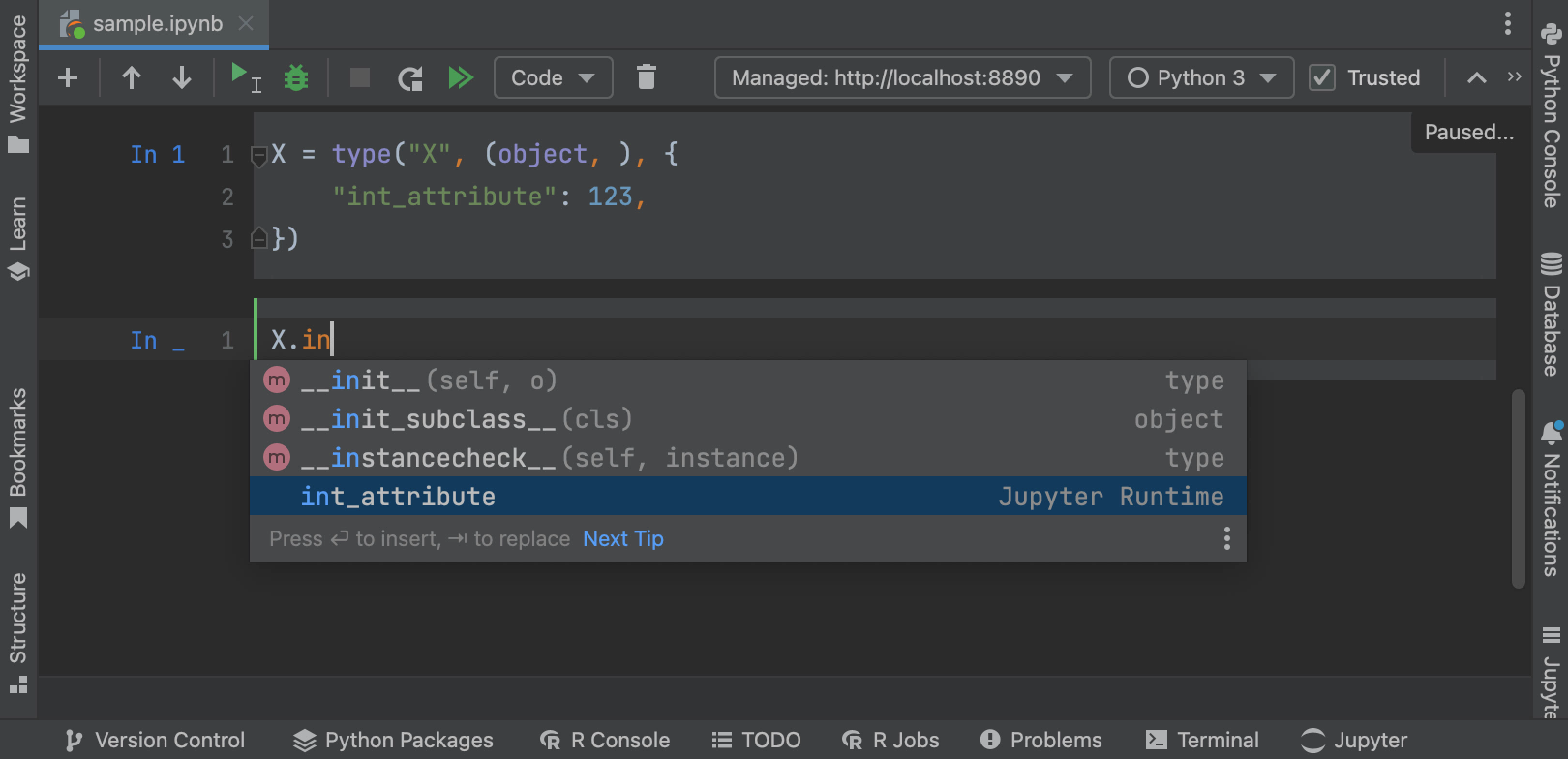Image resolution: width=1568 pixels, height=759 pixels.
Task: Run all cells with double arrow
Action: (461, 77)
